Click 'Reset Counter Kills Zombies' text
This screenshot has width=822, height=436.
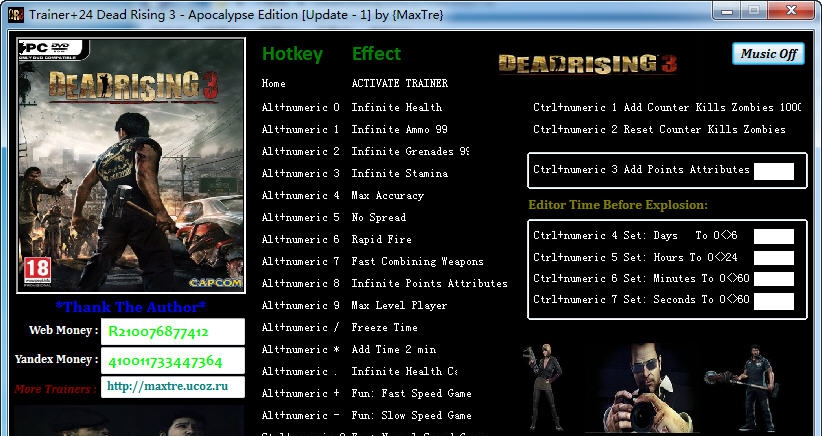(x=704, y=129)
